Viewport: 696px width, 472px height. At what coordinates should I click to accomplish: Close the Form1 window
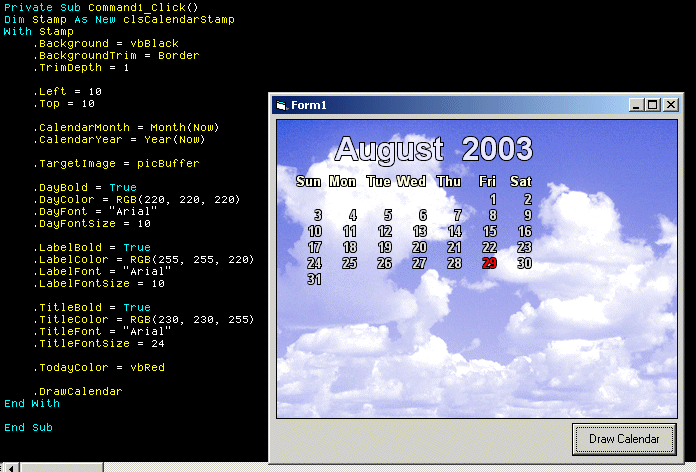click(x=671, y=105)
